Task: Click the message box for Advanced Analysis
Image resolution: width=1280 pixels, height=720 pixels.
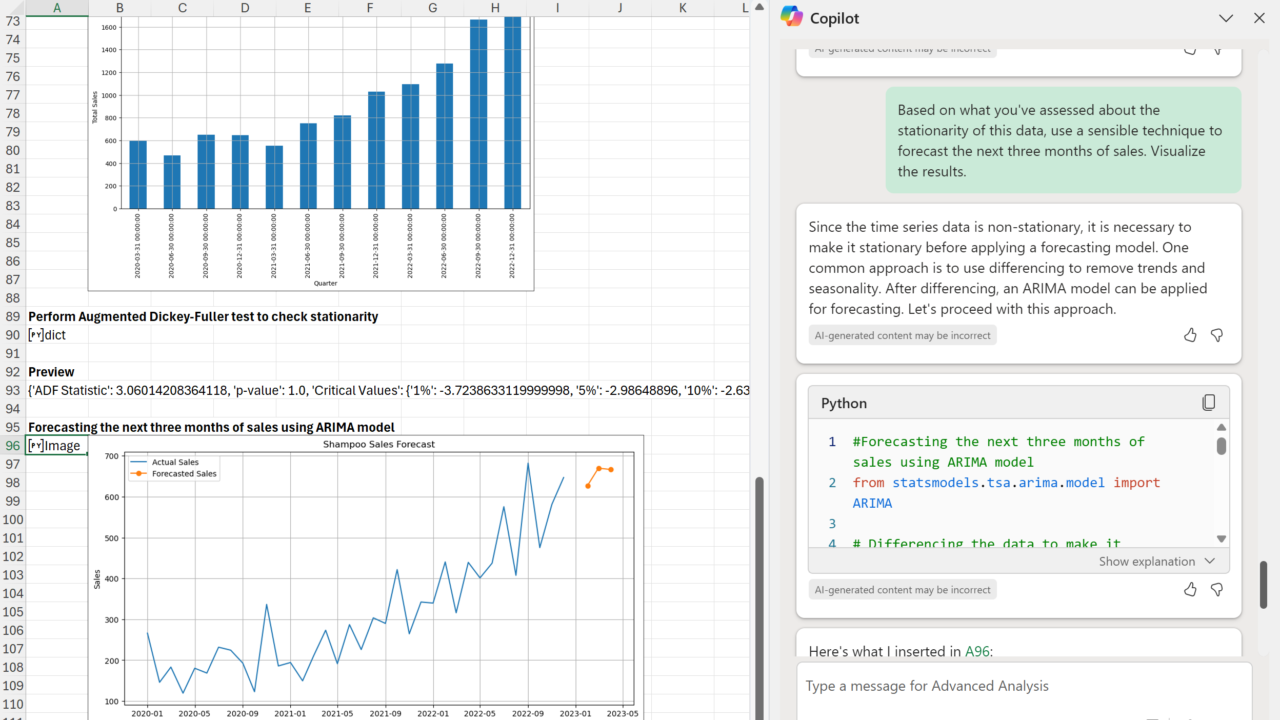Action: [x=1020, y=686]
